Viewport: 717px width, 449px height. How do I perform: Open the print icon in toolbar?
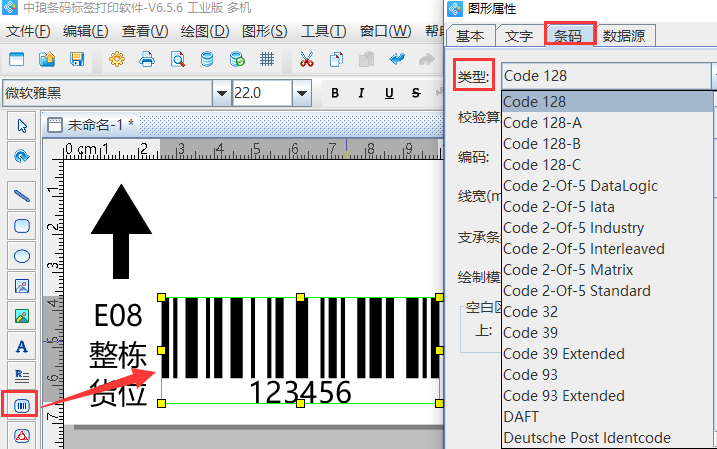pos(147,59)
